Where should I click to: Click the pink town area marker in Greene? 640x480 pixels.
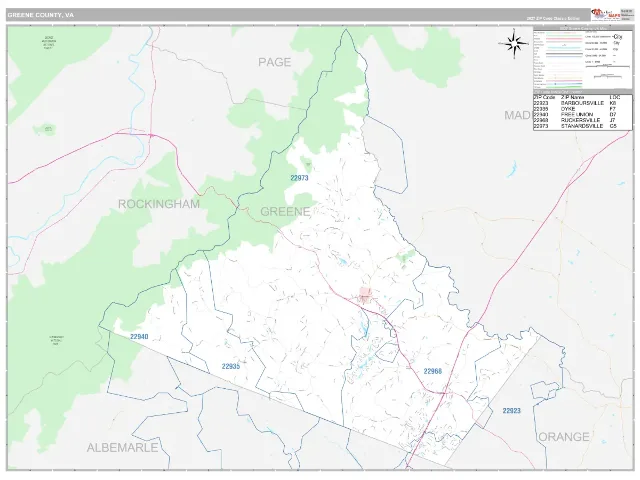[365, 294]
